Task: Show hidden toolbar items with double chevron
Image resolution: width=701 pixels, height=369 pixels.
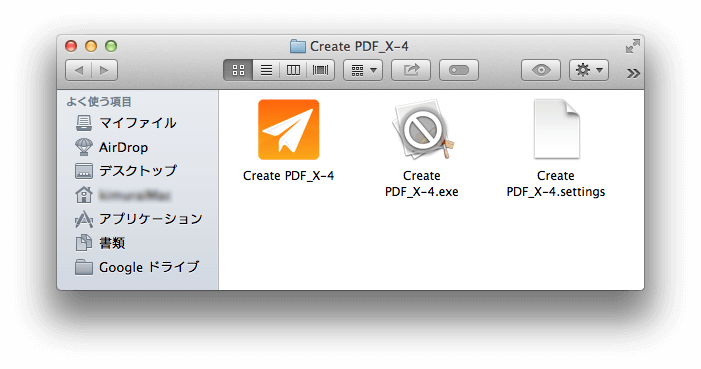Action: click(x=633, y=73)
